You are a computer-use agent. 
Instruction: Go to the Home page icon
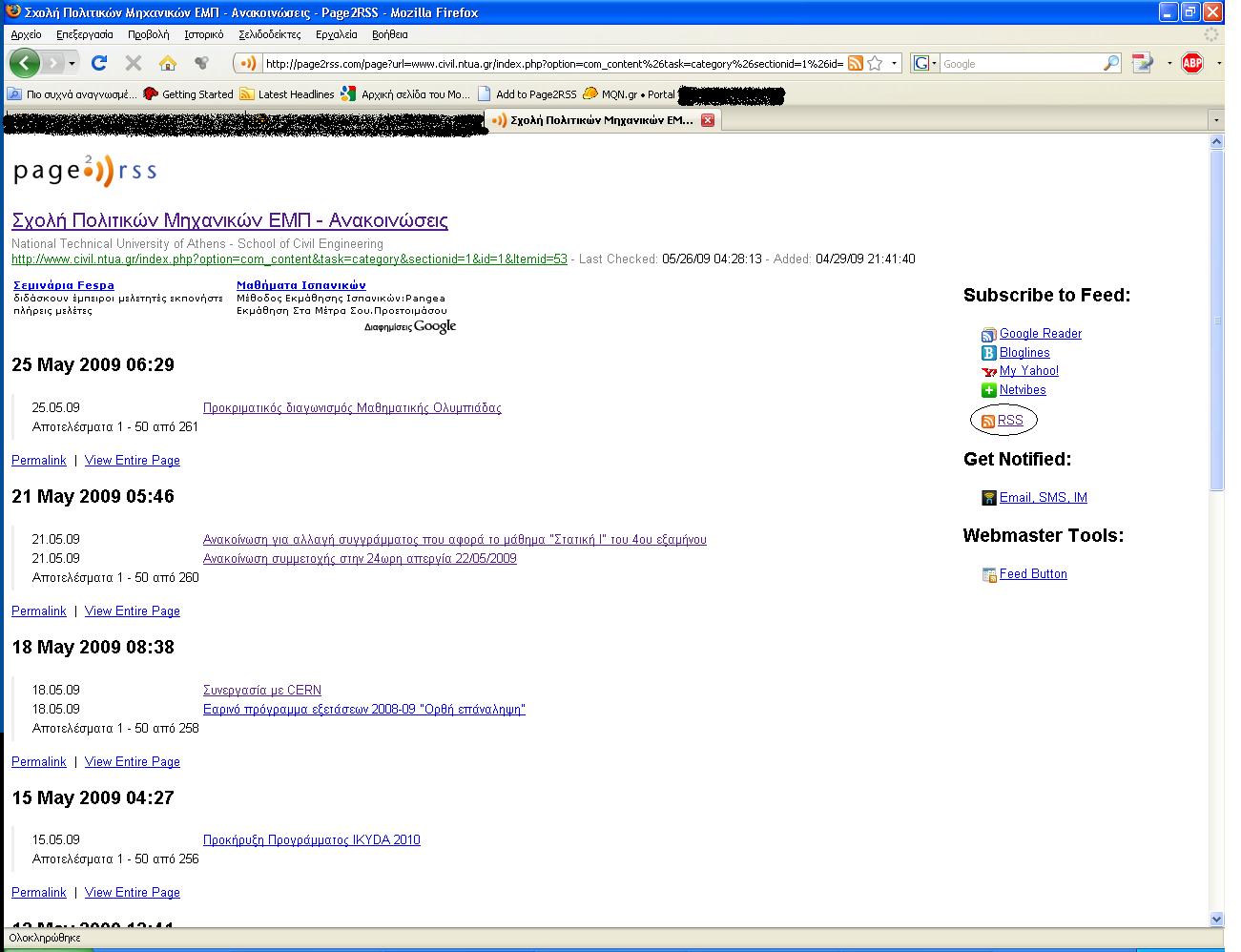[x=168, y=63]
